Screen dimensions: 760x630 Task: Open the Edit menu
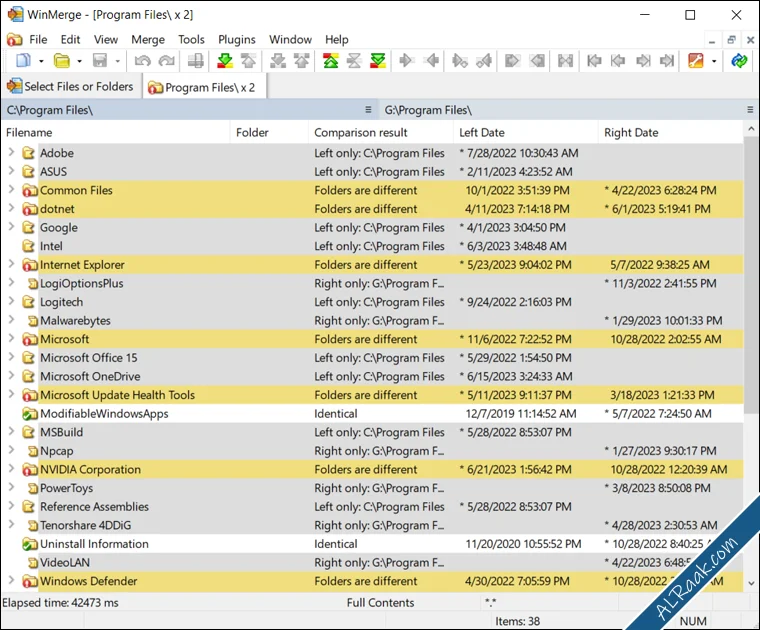click(x=70, y=39)
